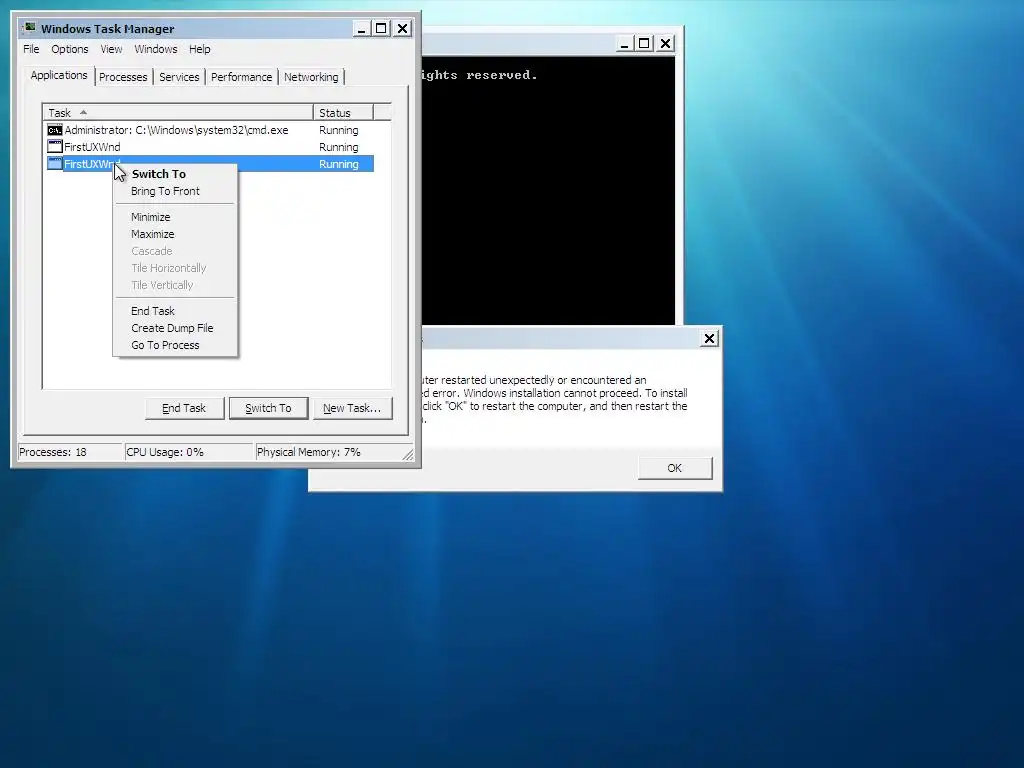Choose Bring To Front in context menu

point(175,191)
